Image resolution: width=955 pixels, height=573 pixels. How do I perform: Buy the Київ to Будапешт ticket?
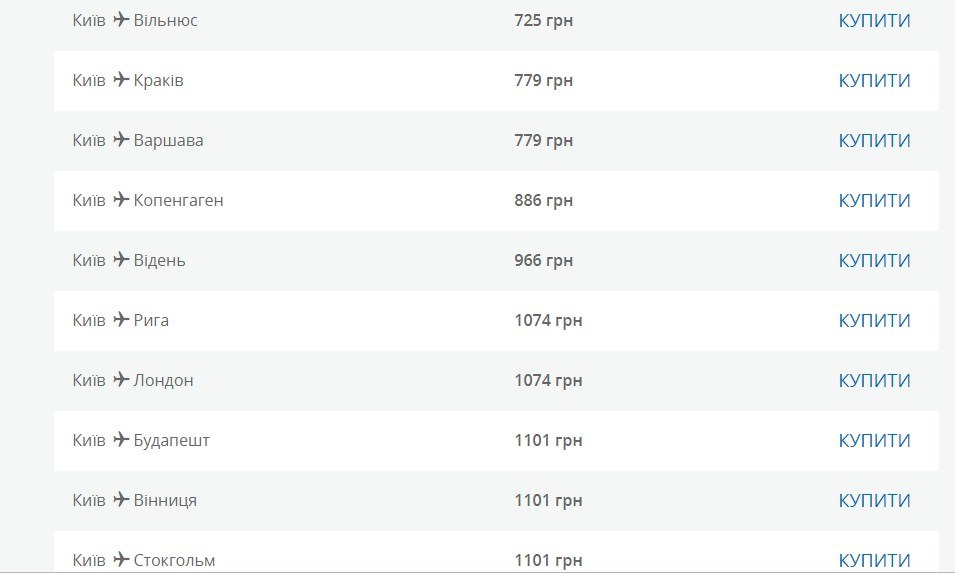(874, 440)
